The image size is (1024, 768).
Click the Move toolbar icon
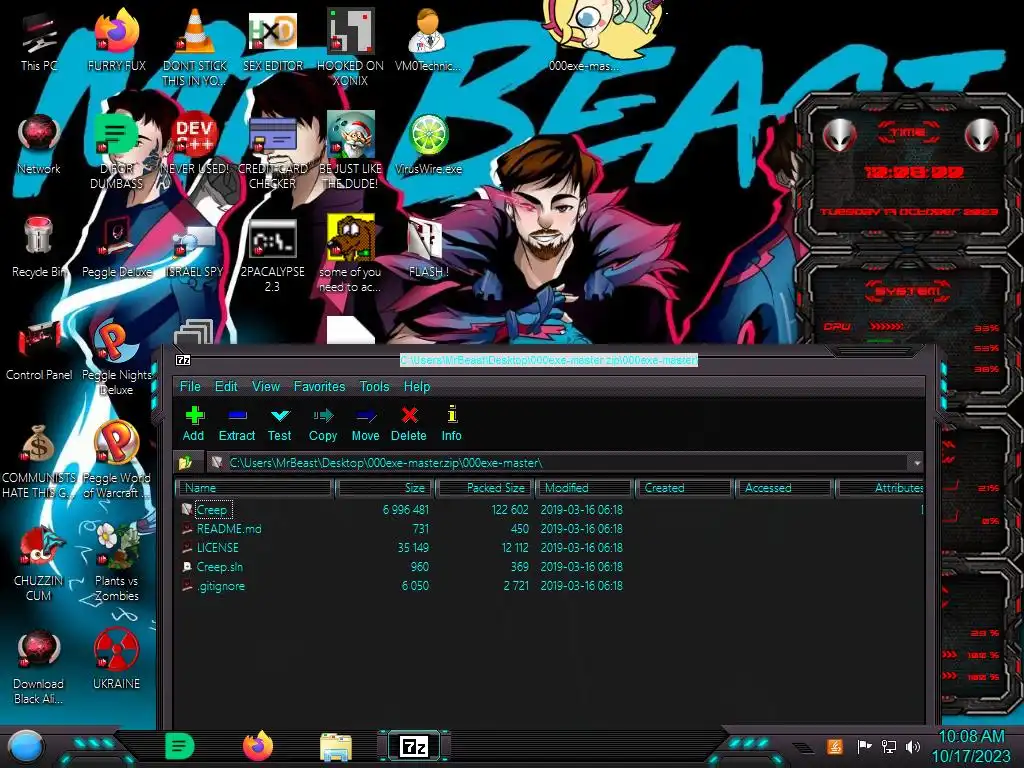[x=366, y=423]
